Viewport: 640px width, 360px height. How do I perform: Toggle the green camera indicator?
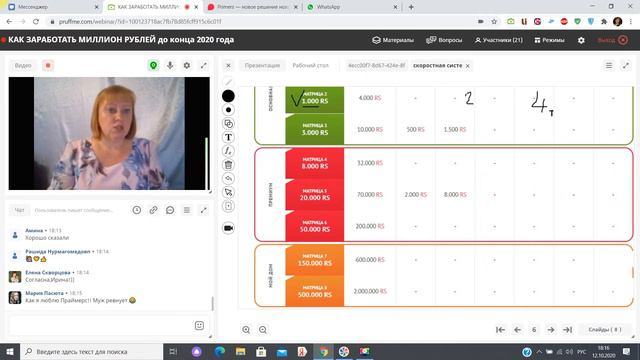pyautogui.click(x=153, y=65)
